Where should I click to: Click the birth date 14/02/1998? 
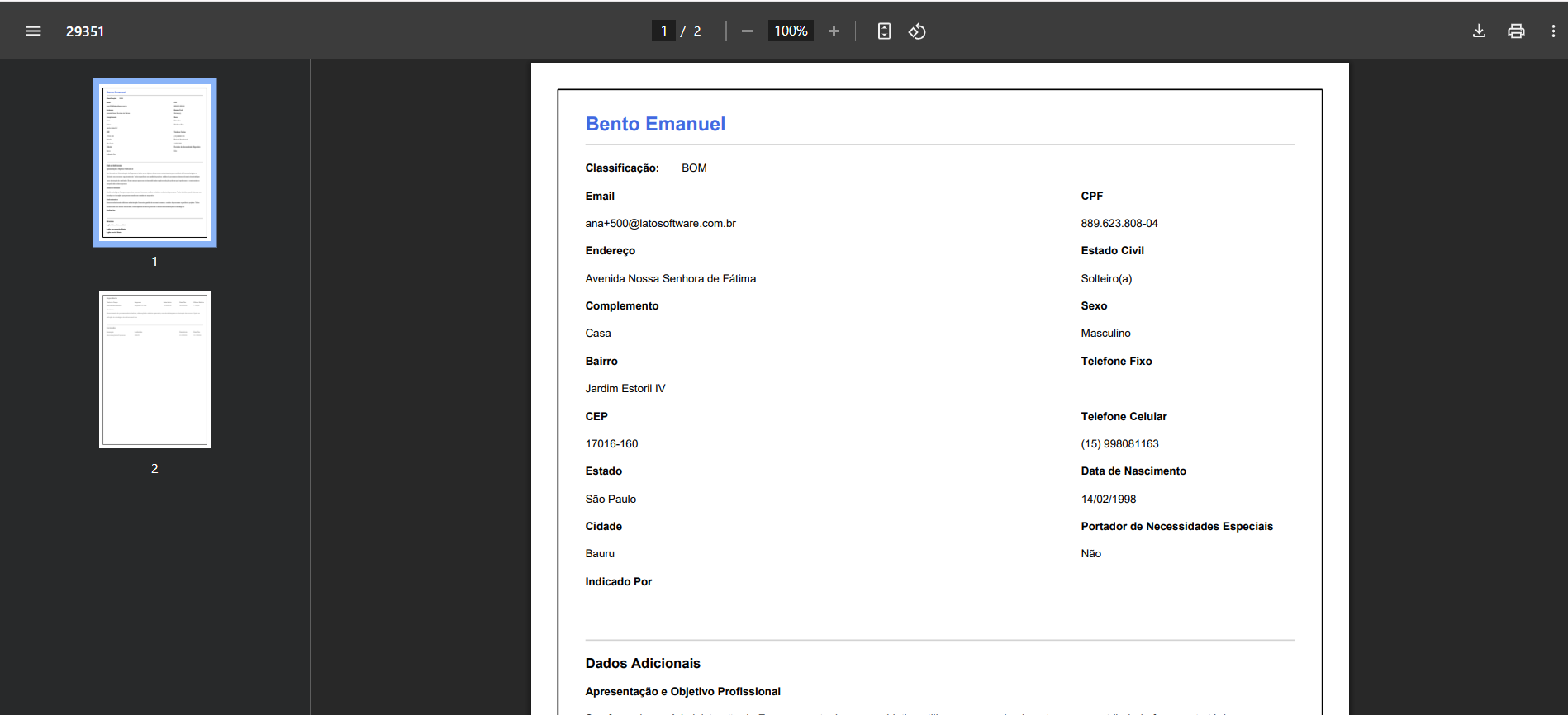point(1109,499)
